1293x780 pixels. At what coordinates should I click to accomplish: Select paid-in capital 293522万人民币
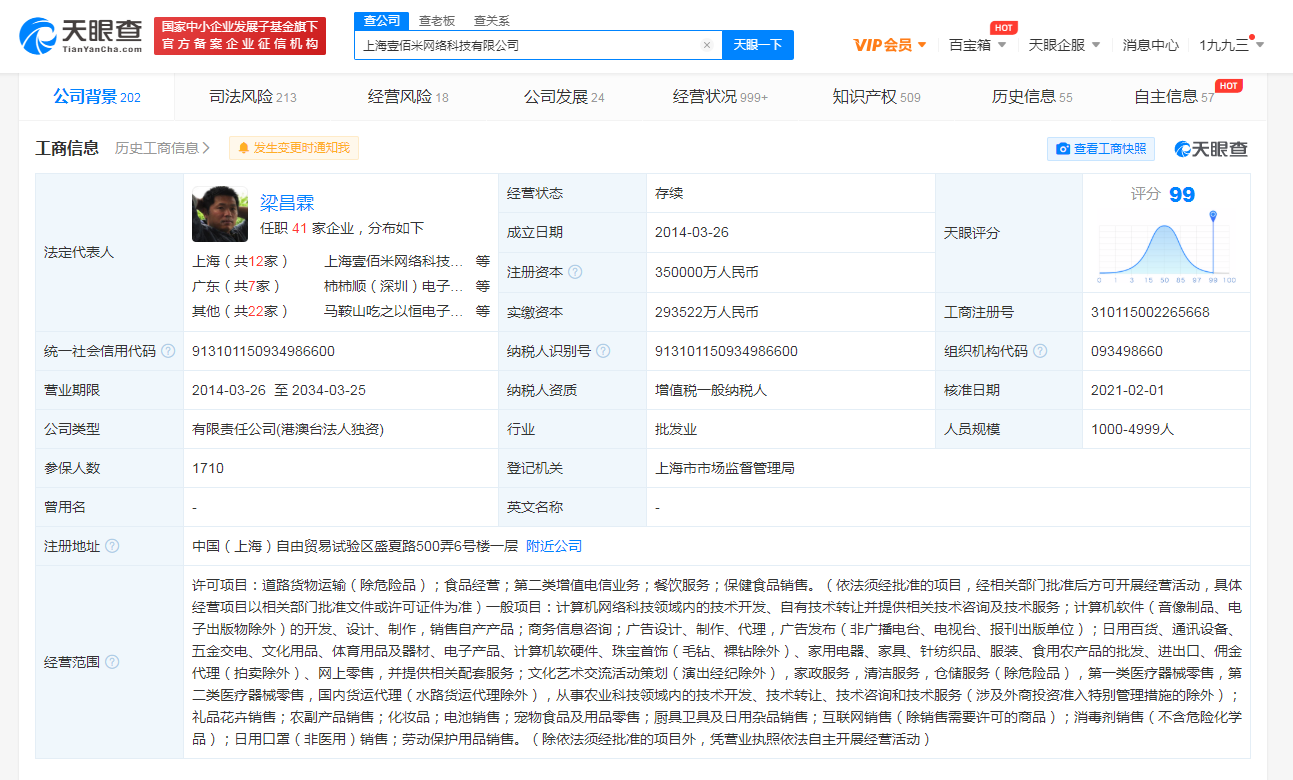(706, 312)
